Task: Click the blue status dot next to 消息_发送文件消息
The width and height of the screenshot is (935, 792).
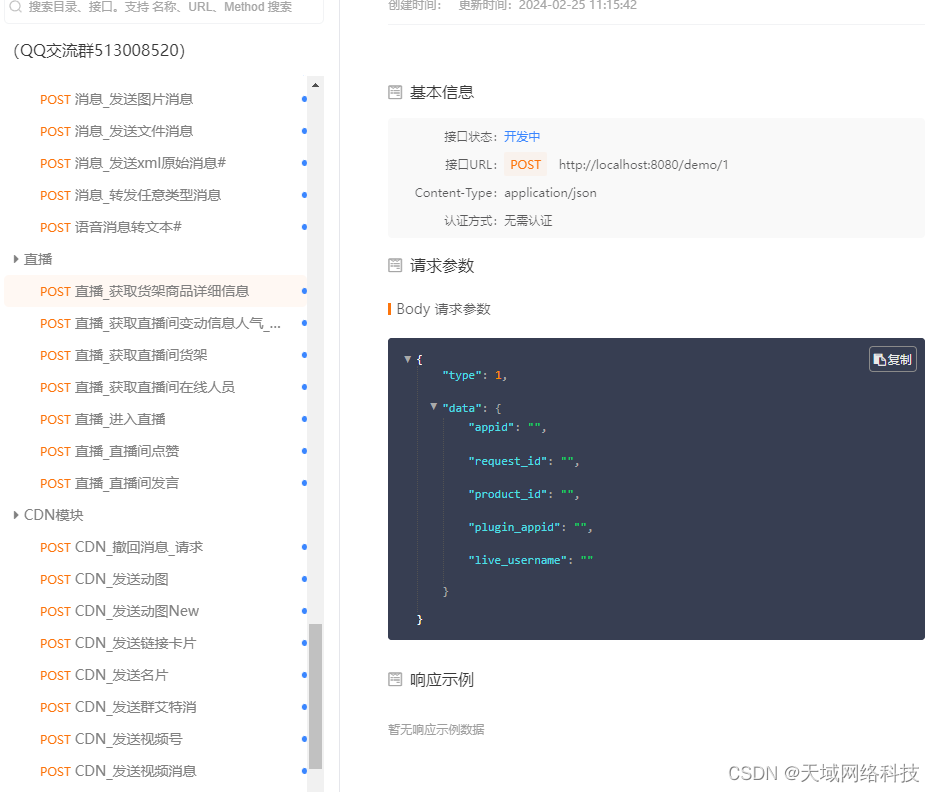Action: pos(303,131)
